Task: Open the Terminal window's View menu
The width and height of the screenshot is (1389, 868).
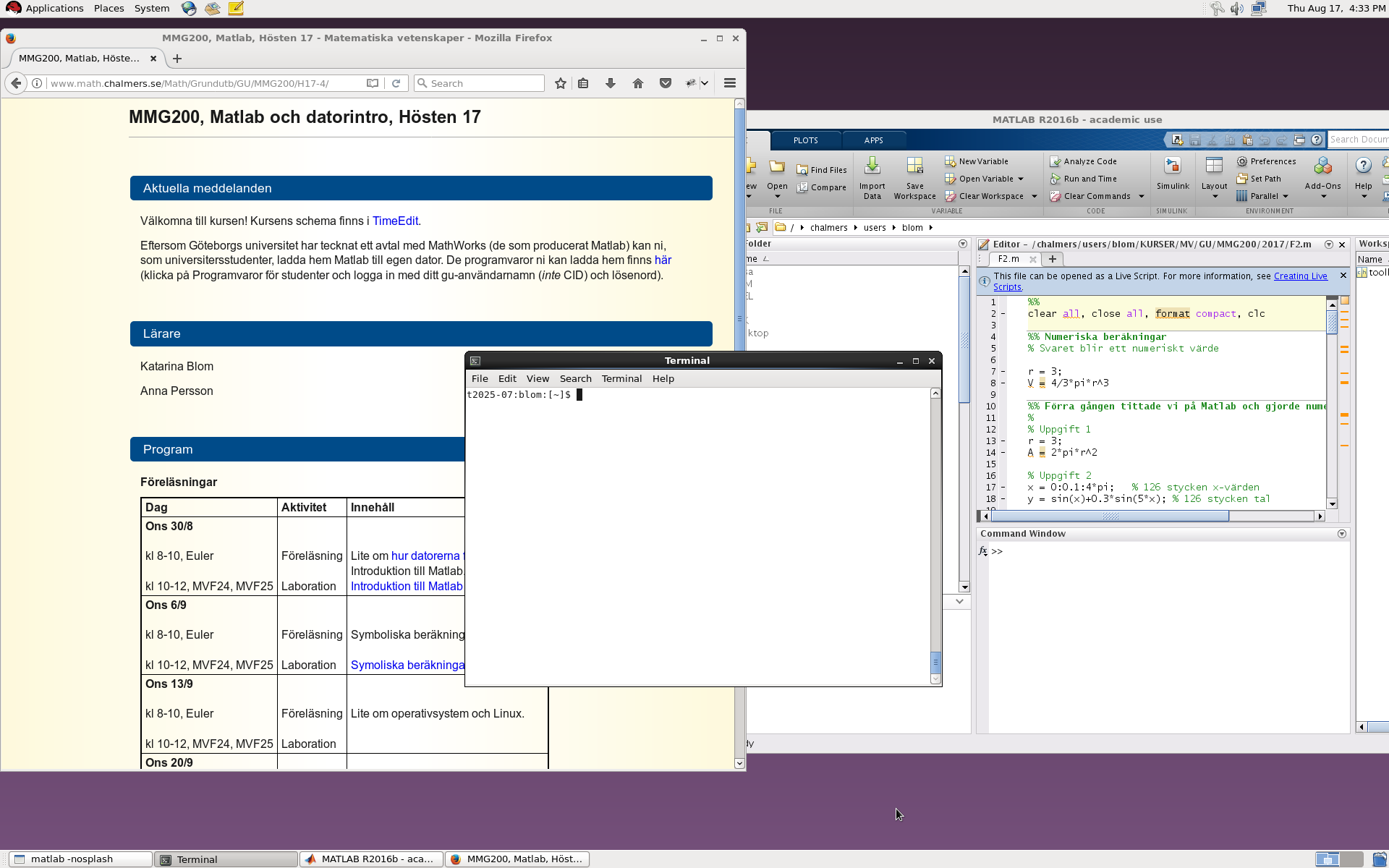Action: click(x=538, y=379)
